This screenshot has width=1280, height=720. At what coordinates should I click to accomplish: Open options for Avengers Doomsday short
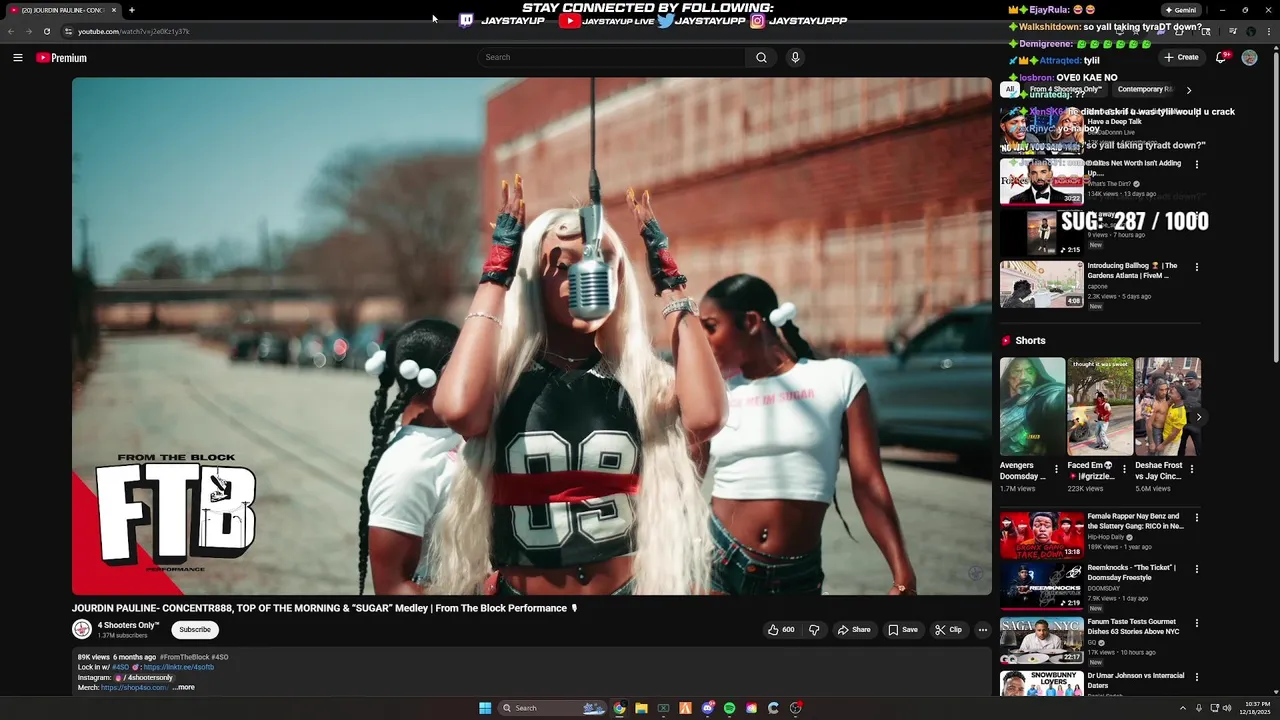coord(1056,468)
